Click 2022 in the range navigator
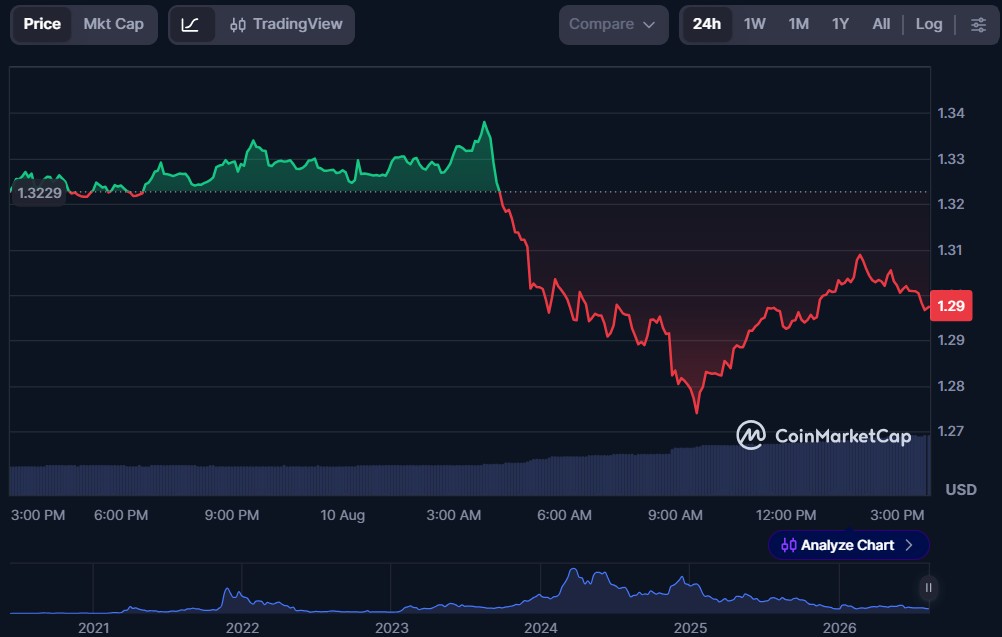Screen dimensions: 1002x637 242,628
